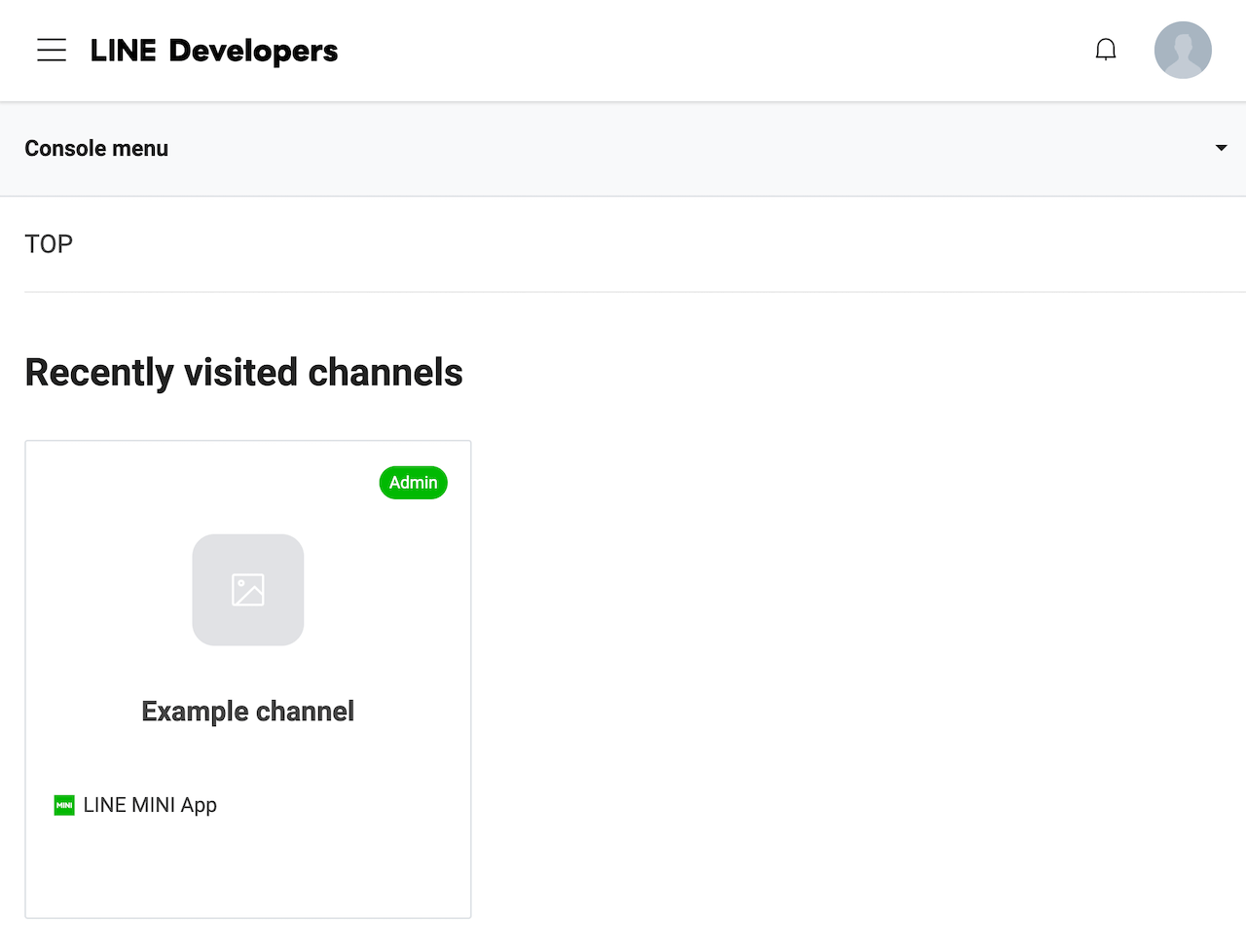Expand the Console menu dropdown arrow
The width and height of the screenshot is (1246, 952).
tap(1221, 148)
